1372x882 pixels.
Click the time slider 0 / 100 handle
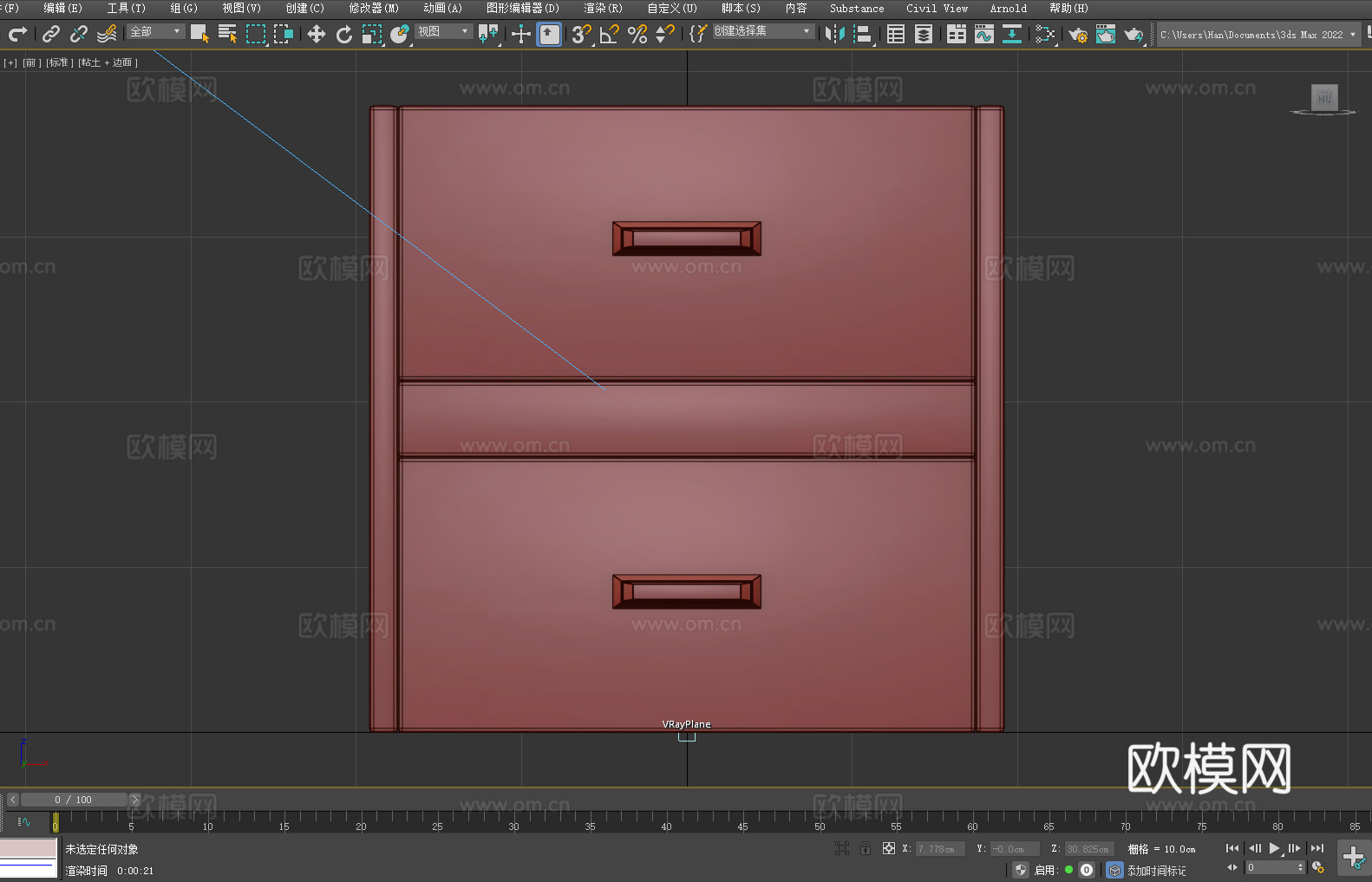pos(74,800)
